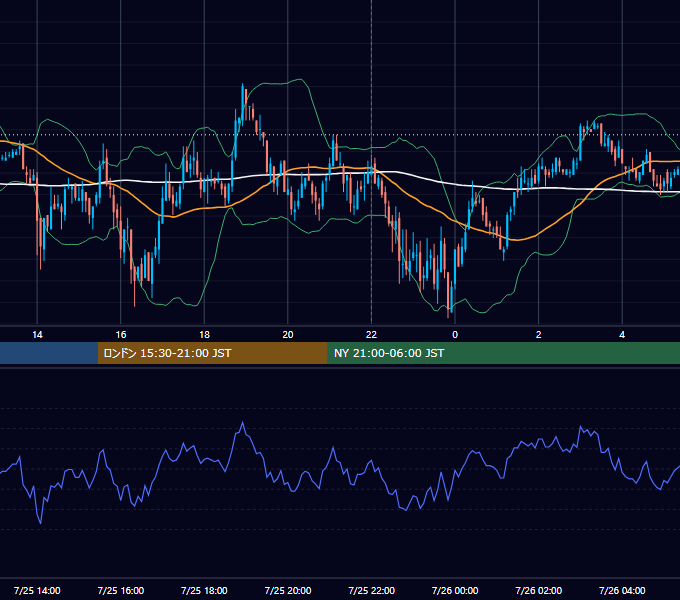Click the 7/25 20:00 time label
The height and width of the screenshot is (600, 680).
[288, 590]
